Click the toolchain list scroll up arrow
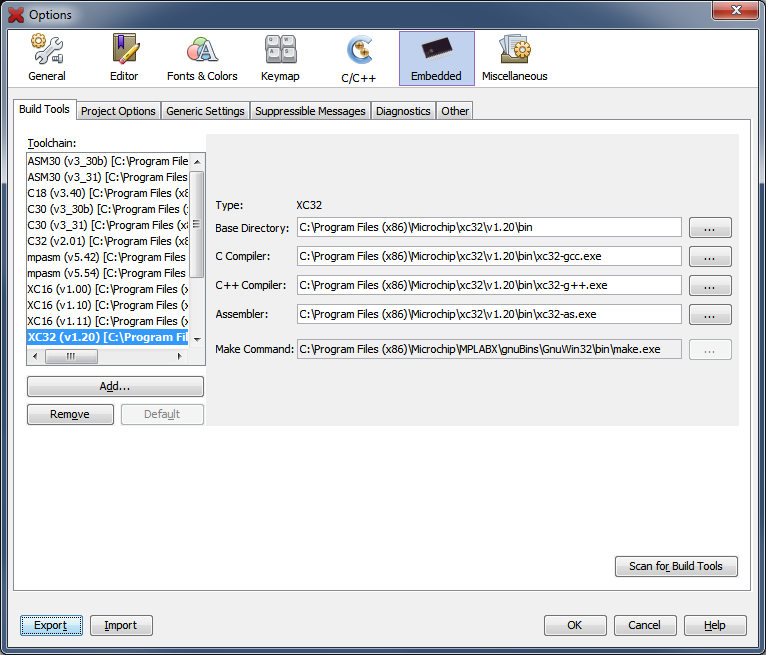Viewport: 766px width, 655px height. pyautogui.click(x=197, y=162)
